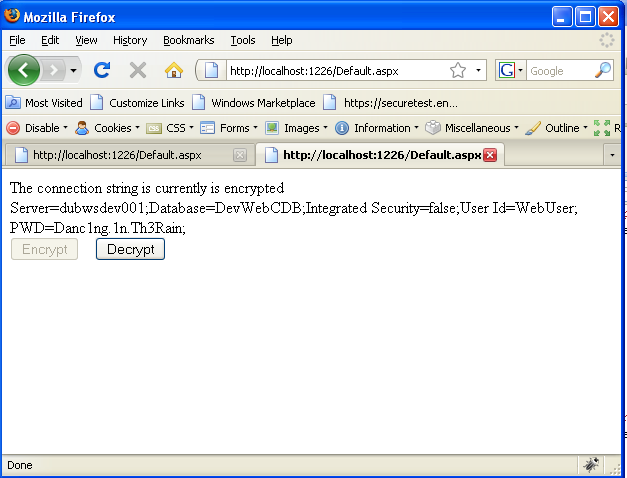Viewport: 627px width, 478px height.
Task: Expand the Information menu dropdown
Action: pyautogui.click(x=416, y=128)
